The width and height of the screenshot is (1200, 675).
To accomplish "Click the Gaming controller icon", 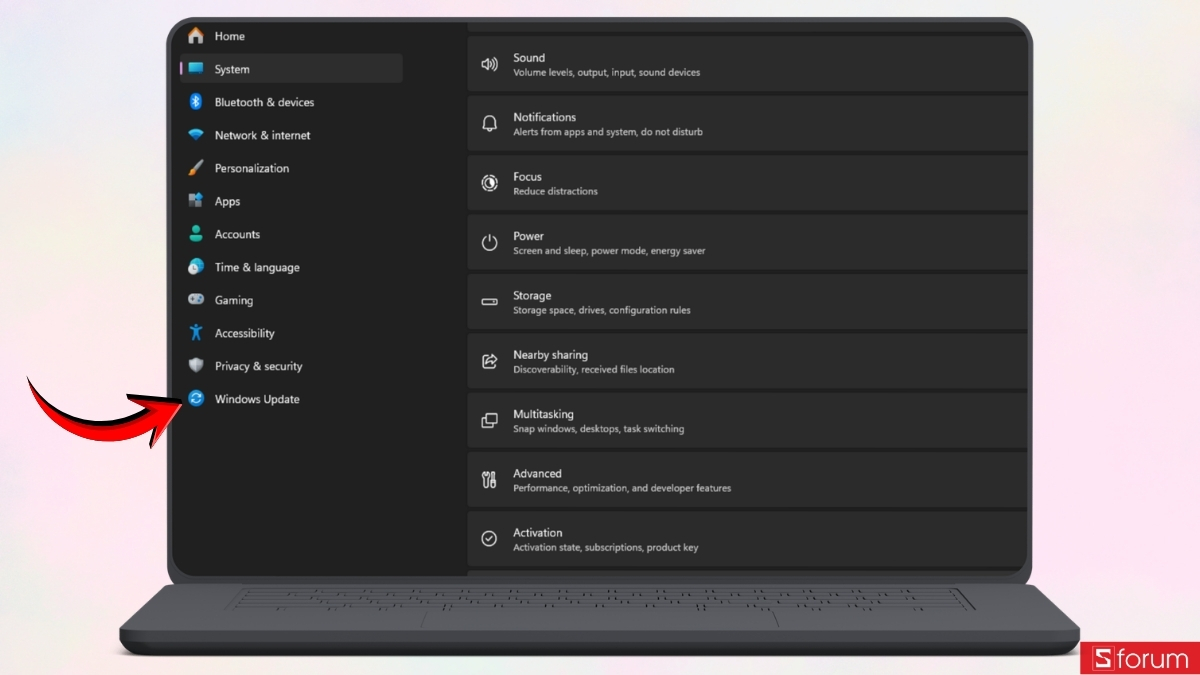I will (x=196, y=300).
